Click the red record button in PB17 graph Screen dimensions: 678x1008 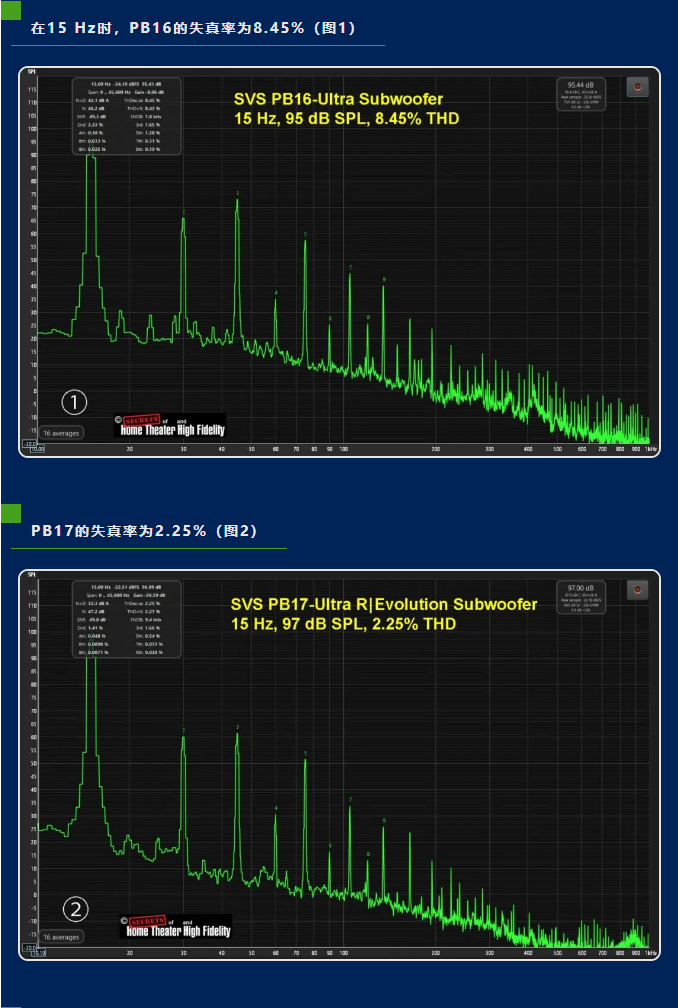(x=637, y=590)
